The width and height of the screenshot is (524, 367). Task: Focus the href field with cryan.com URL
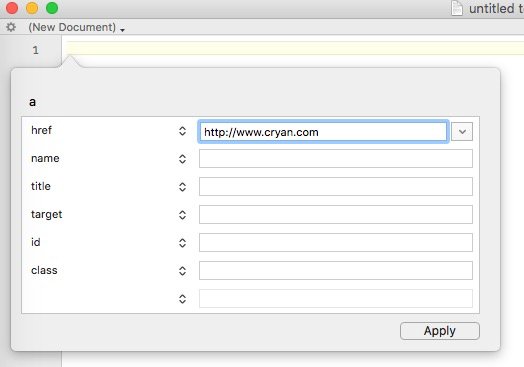[x=323, y=132]
